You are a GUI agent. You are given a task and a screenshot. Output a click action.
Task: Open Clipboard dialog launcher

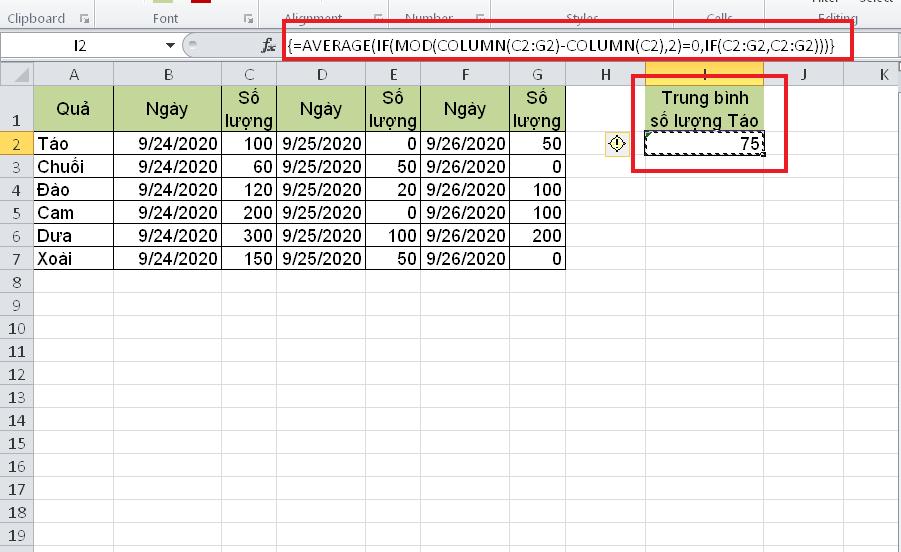pos(85,19)
